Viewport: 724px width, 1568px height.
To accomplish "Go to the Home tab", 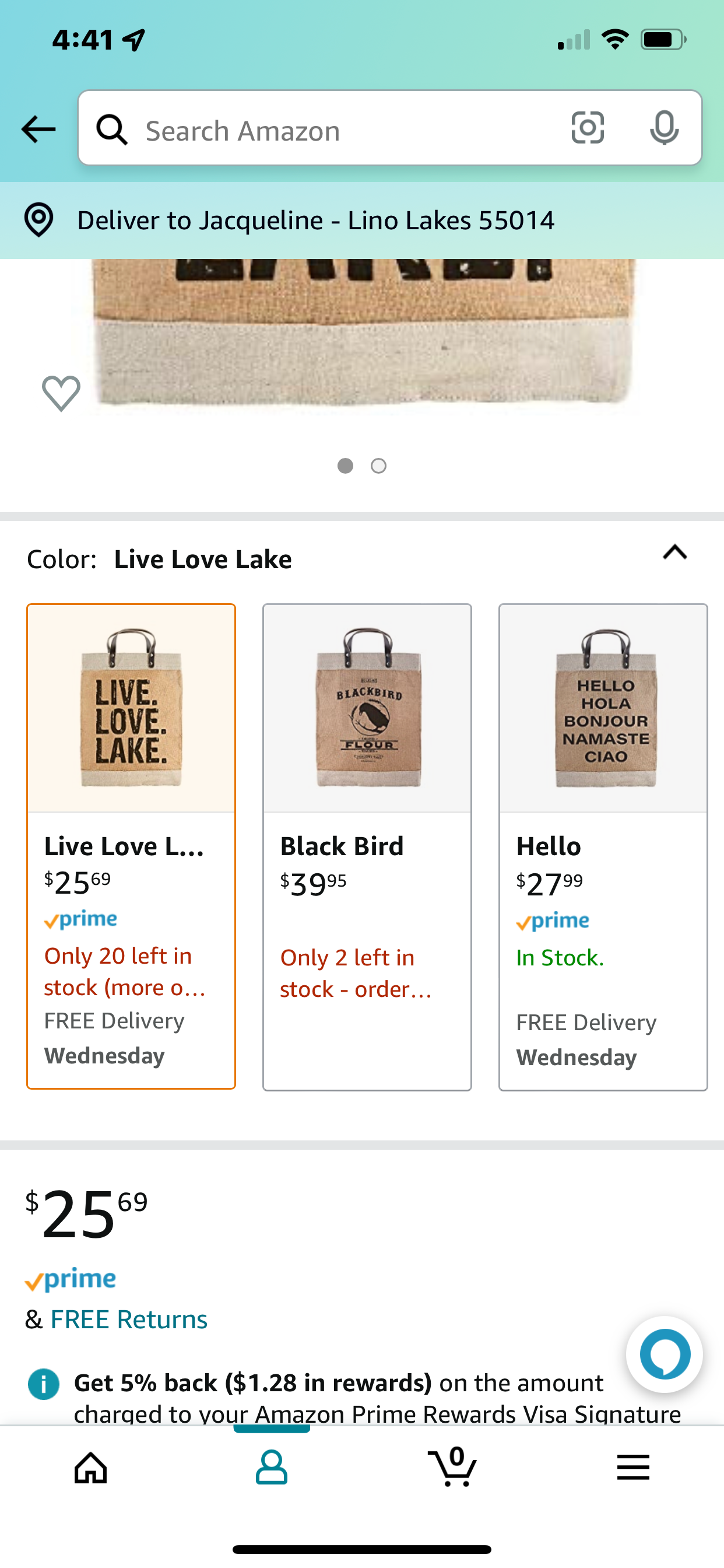I will [x=91, y=1467].
